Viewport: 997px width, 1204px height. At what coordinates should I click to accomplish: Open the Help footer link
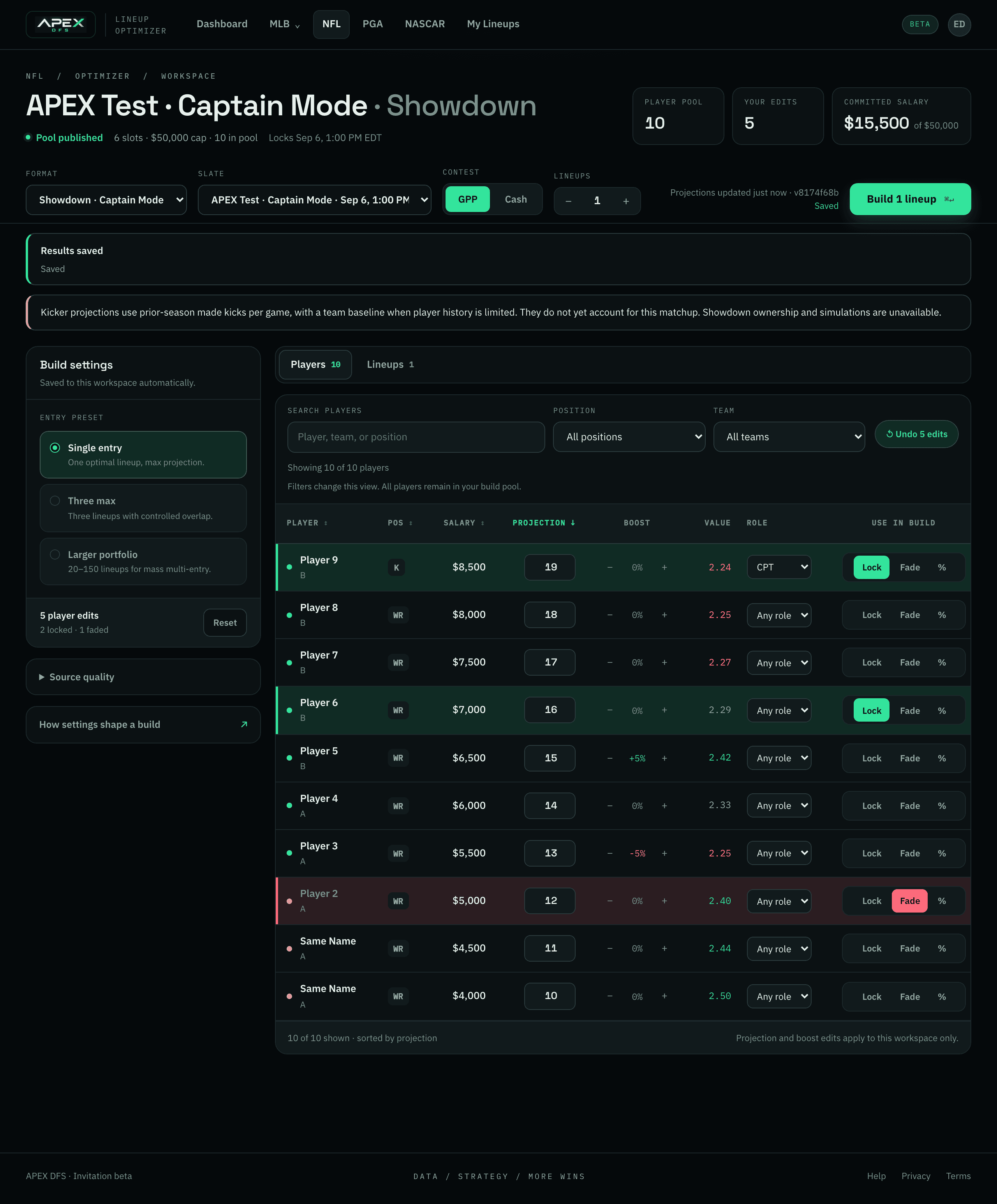coord(876,1176)
